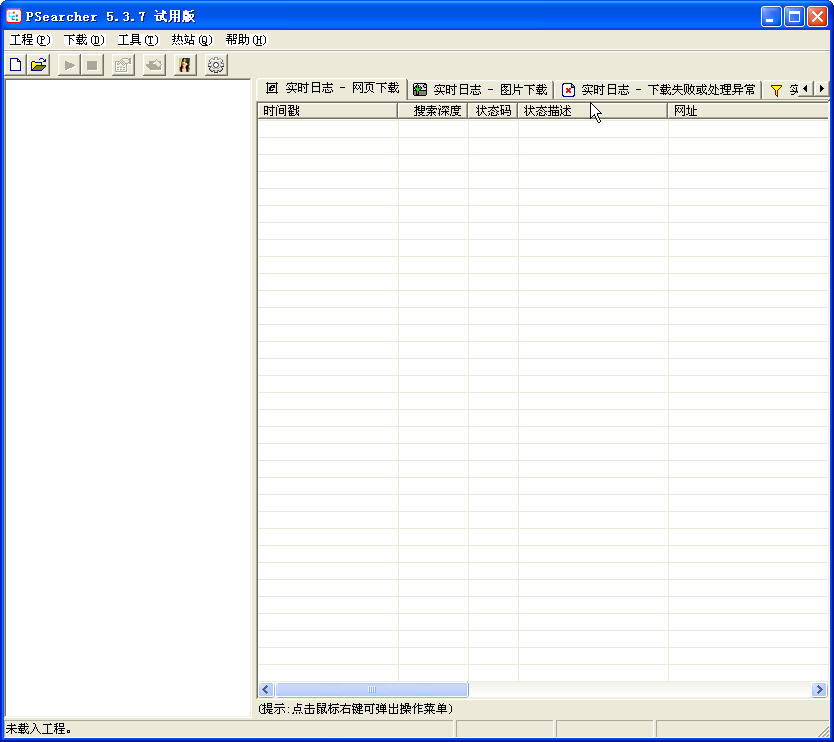The width and height of the screenshot is (834, 742).
Task: Click the portrait picture viewer icon
Action: point(185,65)
